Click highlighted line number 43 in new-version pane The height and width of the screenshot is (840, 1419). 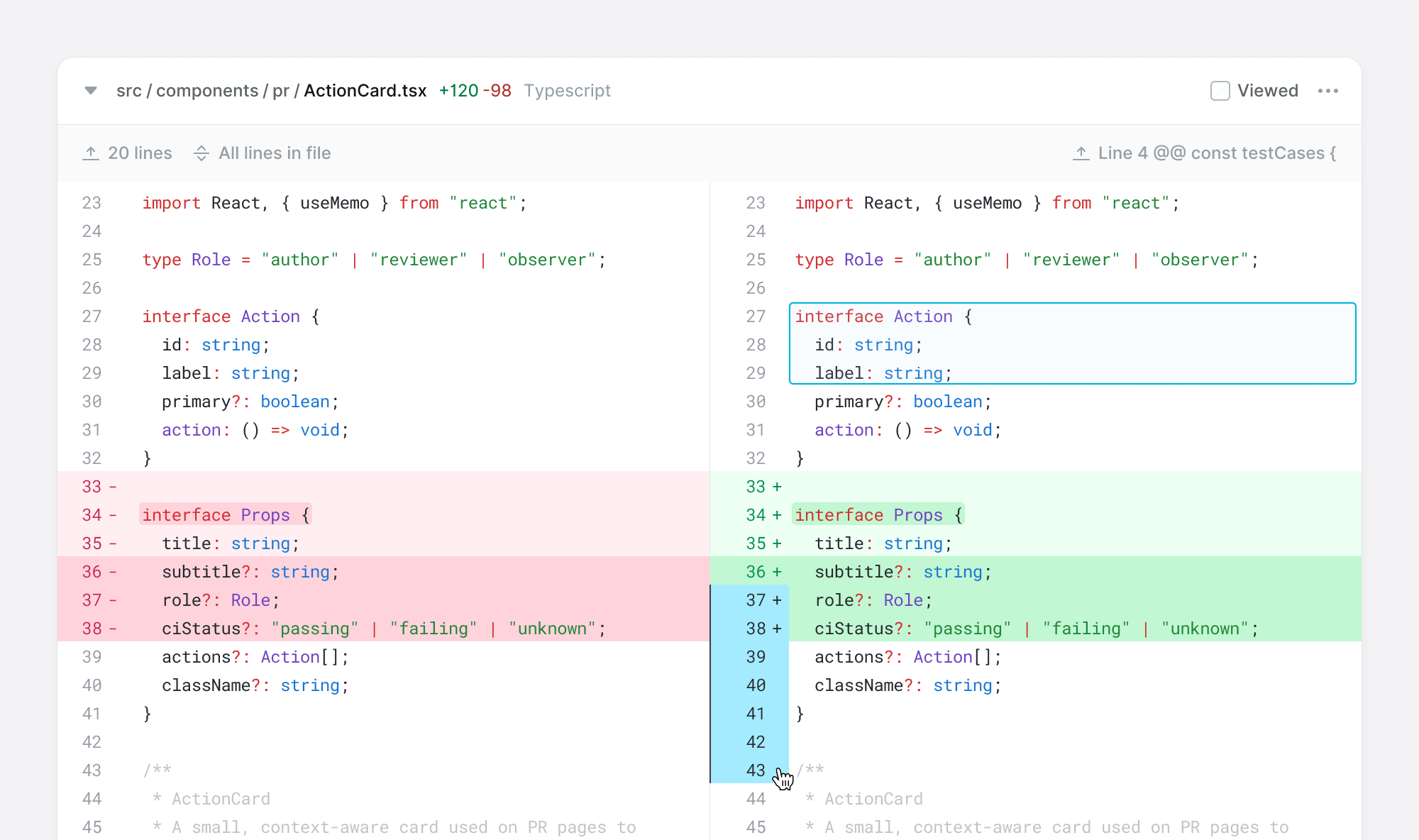pos(756,770)
